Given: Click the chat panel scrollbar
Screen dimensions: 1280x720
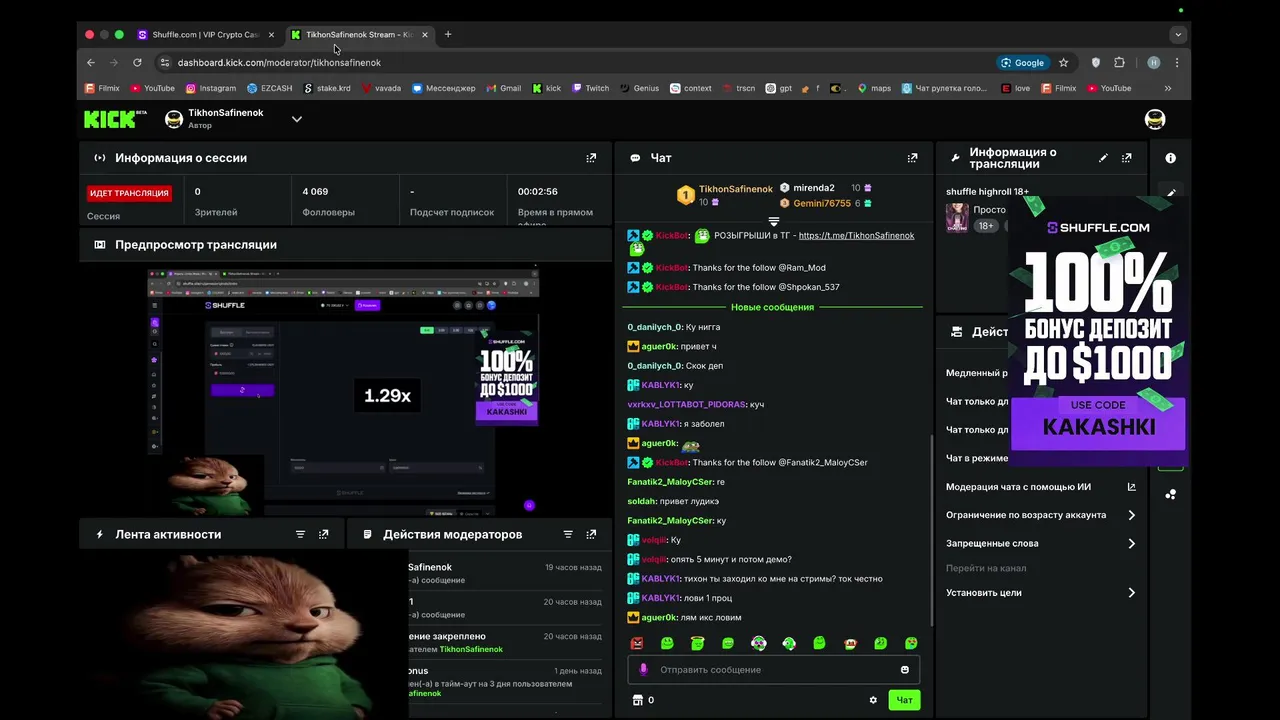Looking at the screenshot, I should pos(931,530).
